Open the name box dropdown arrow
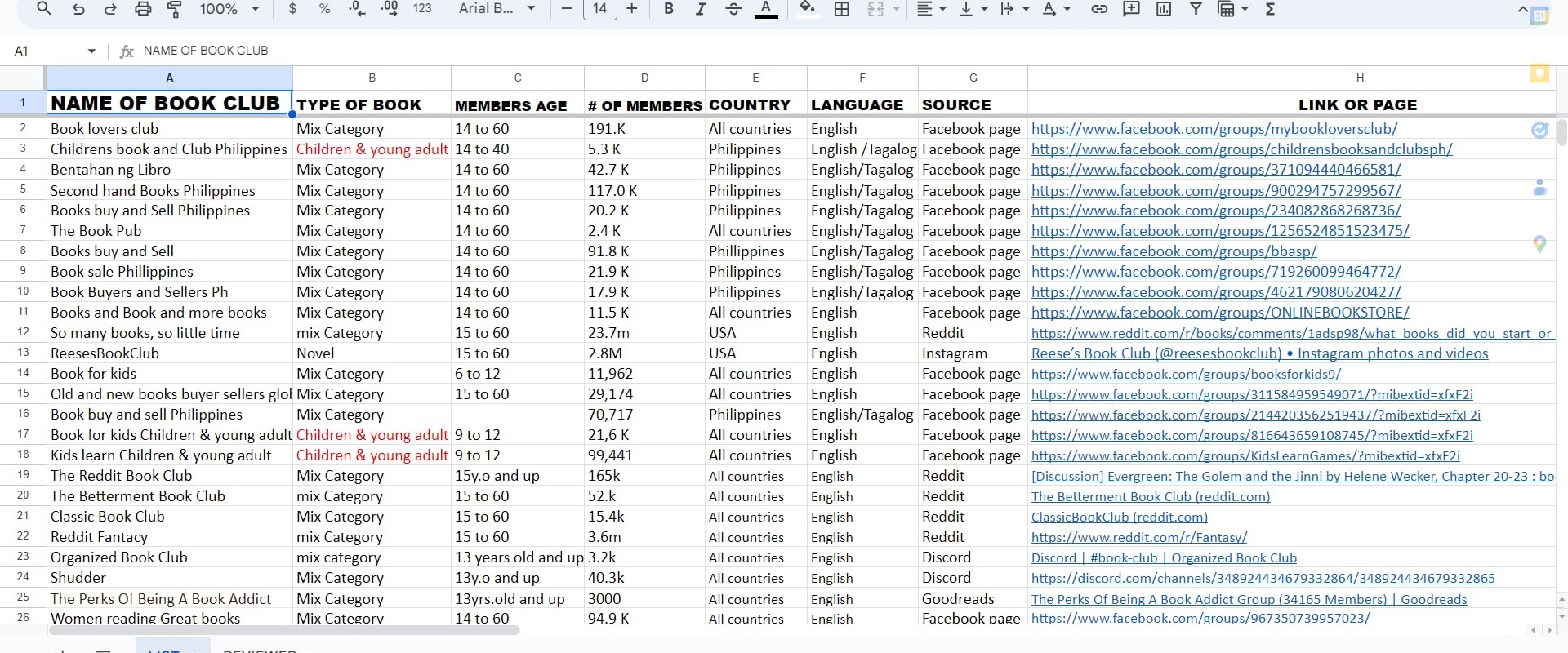The image size is (1568, 653). tap(91, 51)
